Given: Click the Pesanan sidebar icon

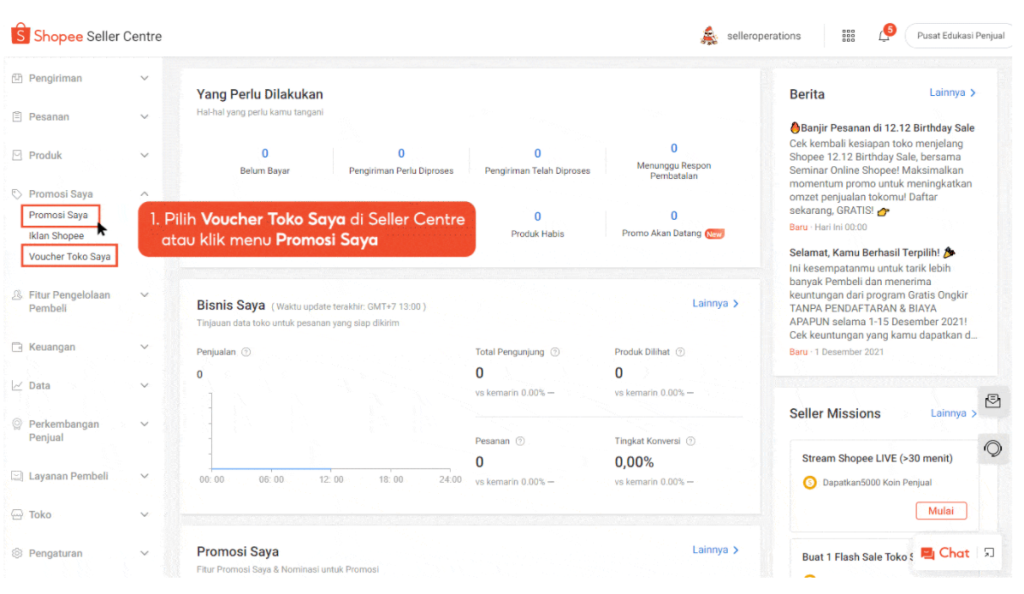Looking at the screenshot, I should point(17,116).
